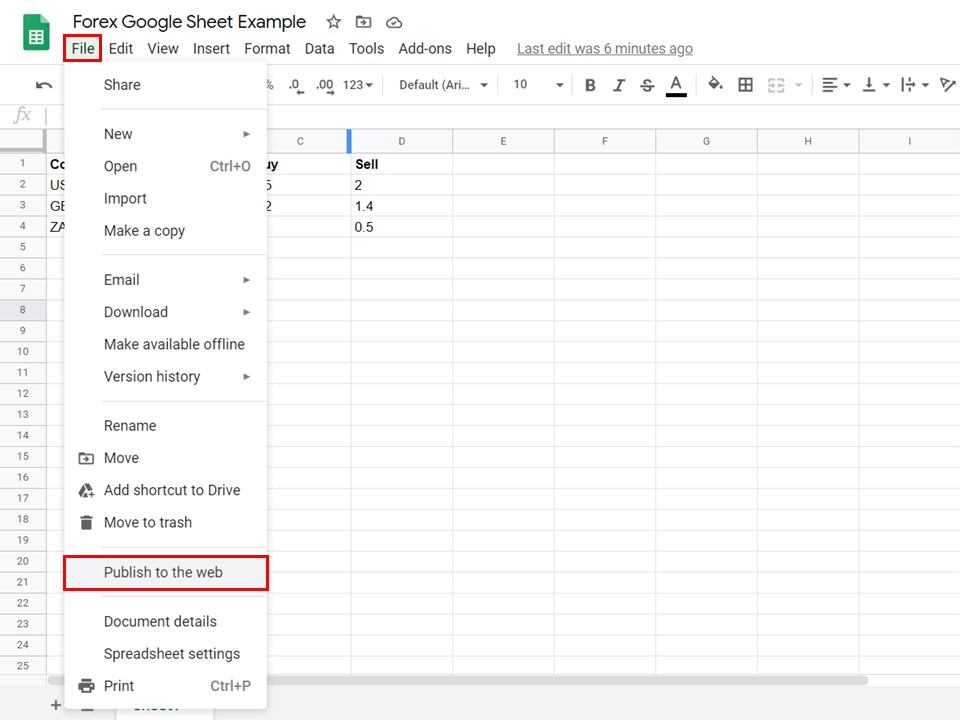Viewport: 960px width, 720px height.
Task: Click the Last edit was 6 minutes ago link
Action: 604,48
